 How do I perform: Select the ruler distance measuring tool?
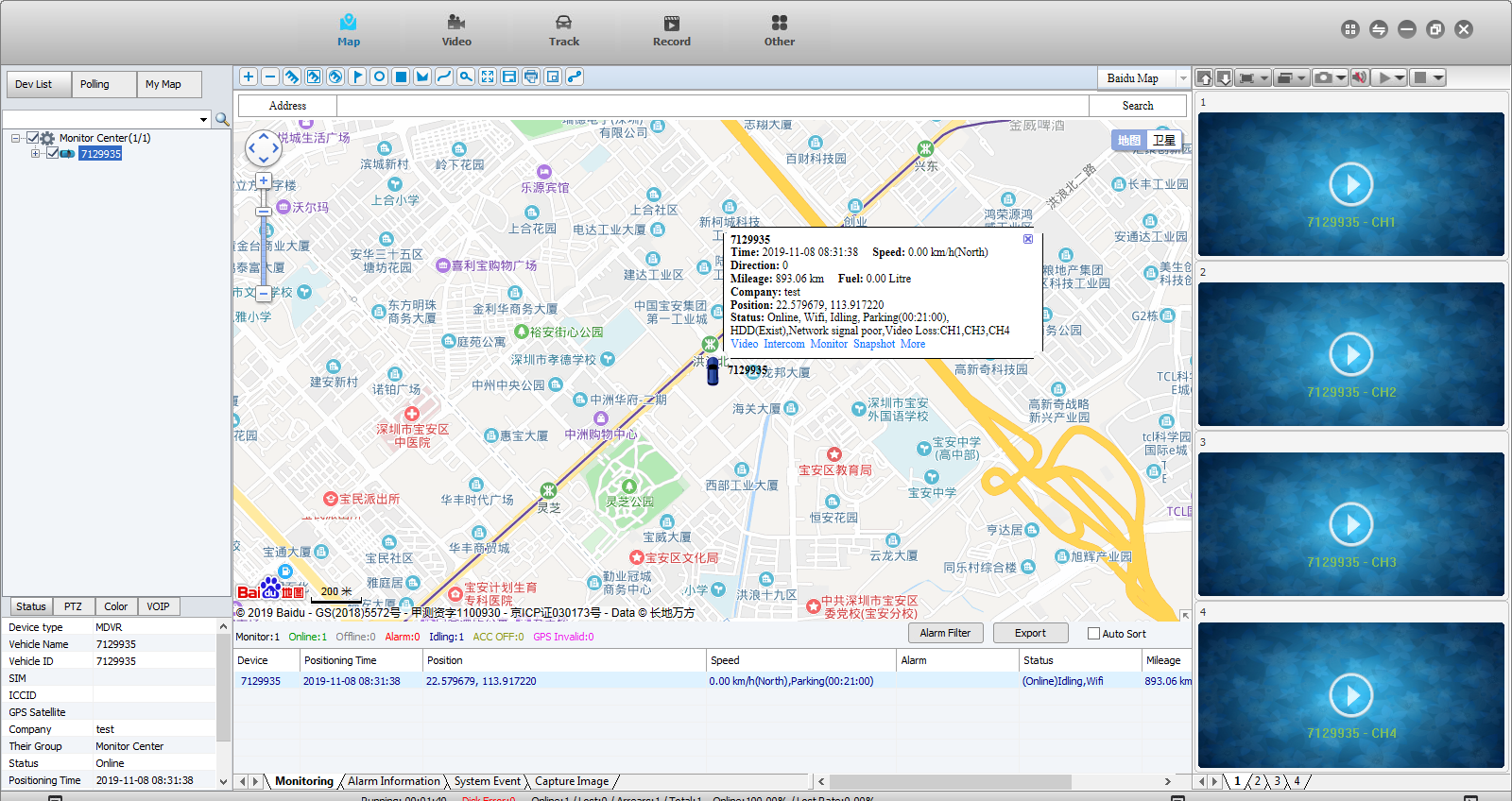tap(292, 77)
